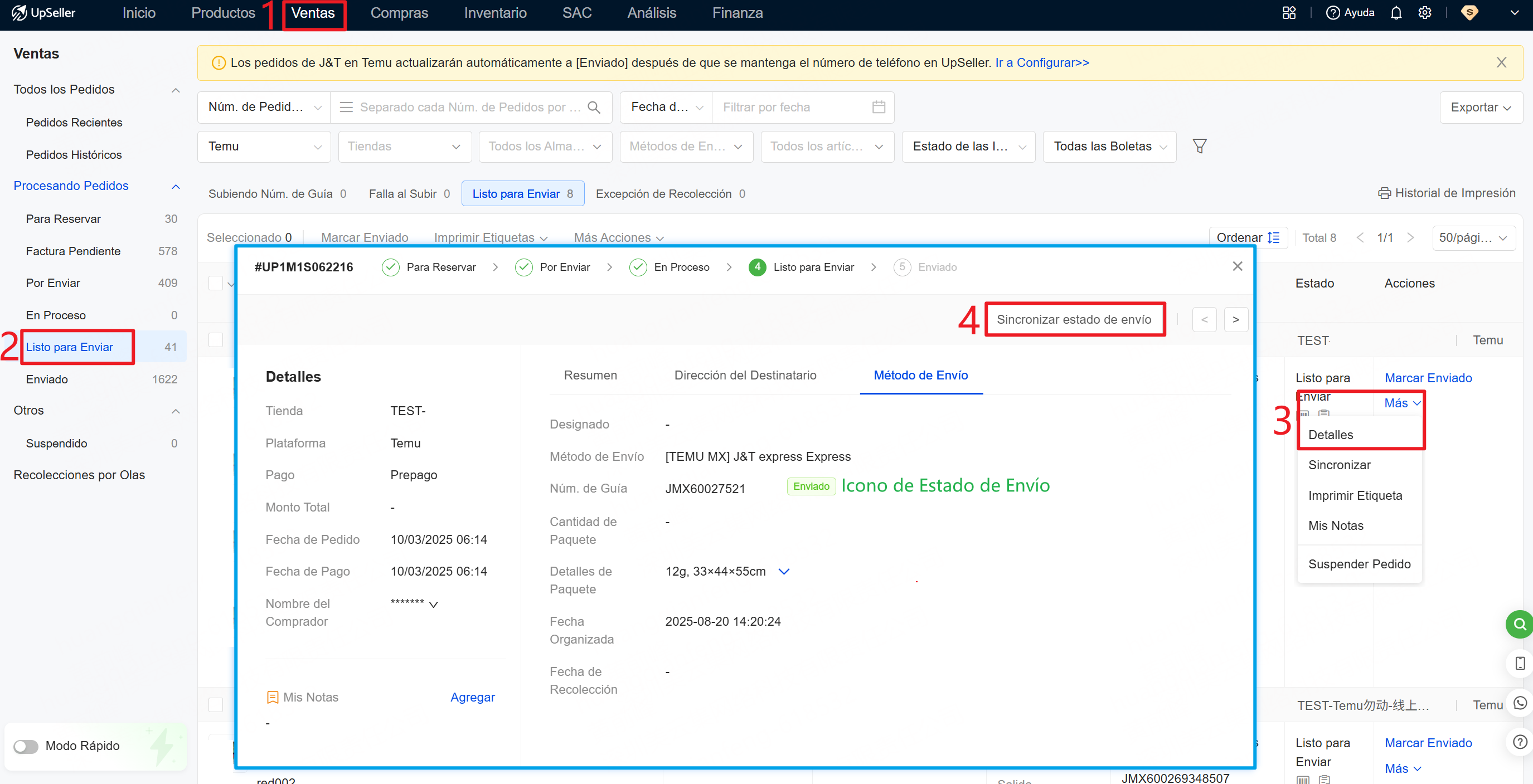Click the Ir a Configurar link
Image resolution: width=1533 pixels, height=784 pixels.
click(x=1042, y=62)
